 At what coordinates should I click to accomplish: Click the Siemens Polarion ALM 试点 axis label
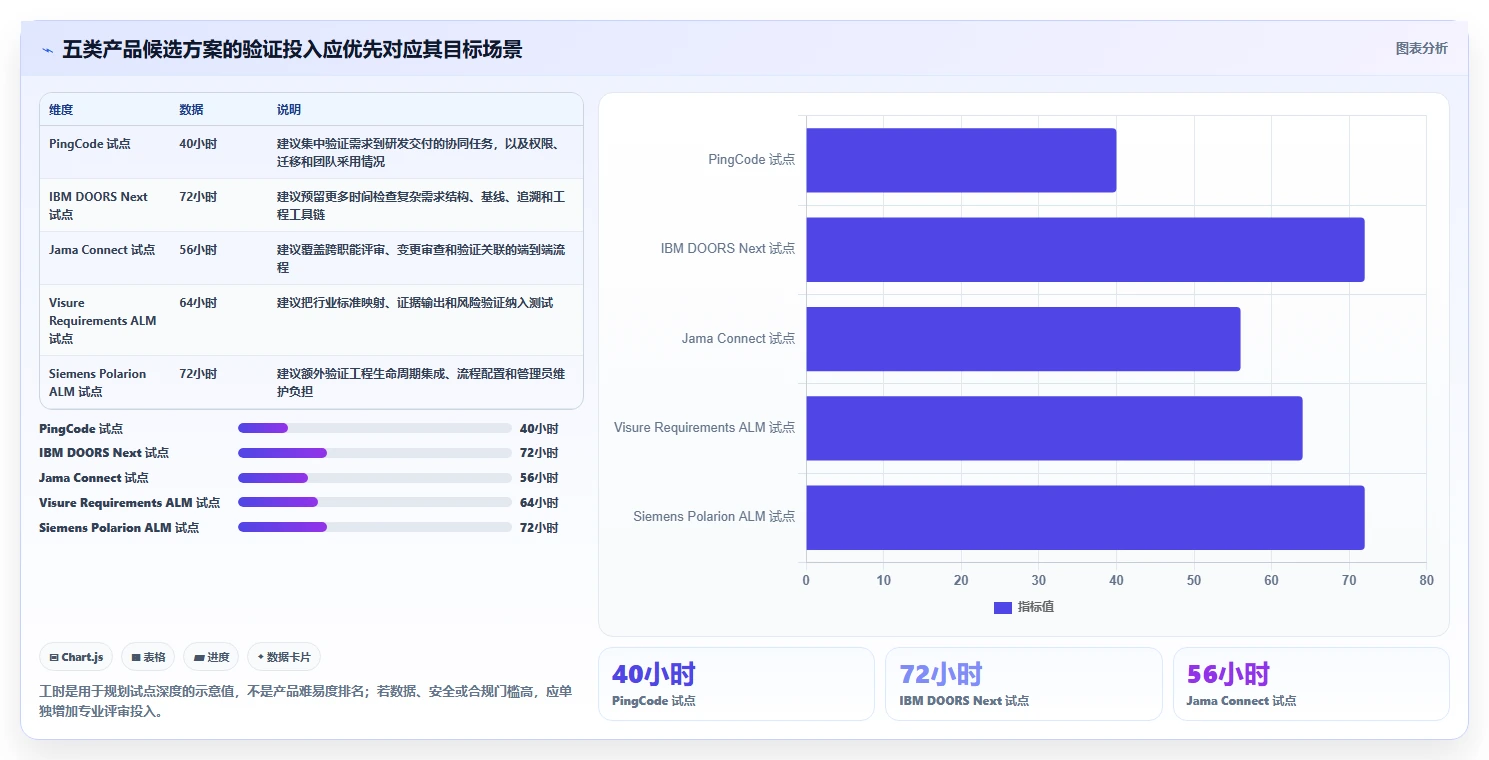pyautogui.click(x=714, y=517)
